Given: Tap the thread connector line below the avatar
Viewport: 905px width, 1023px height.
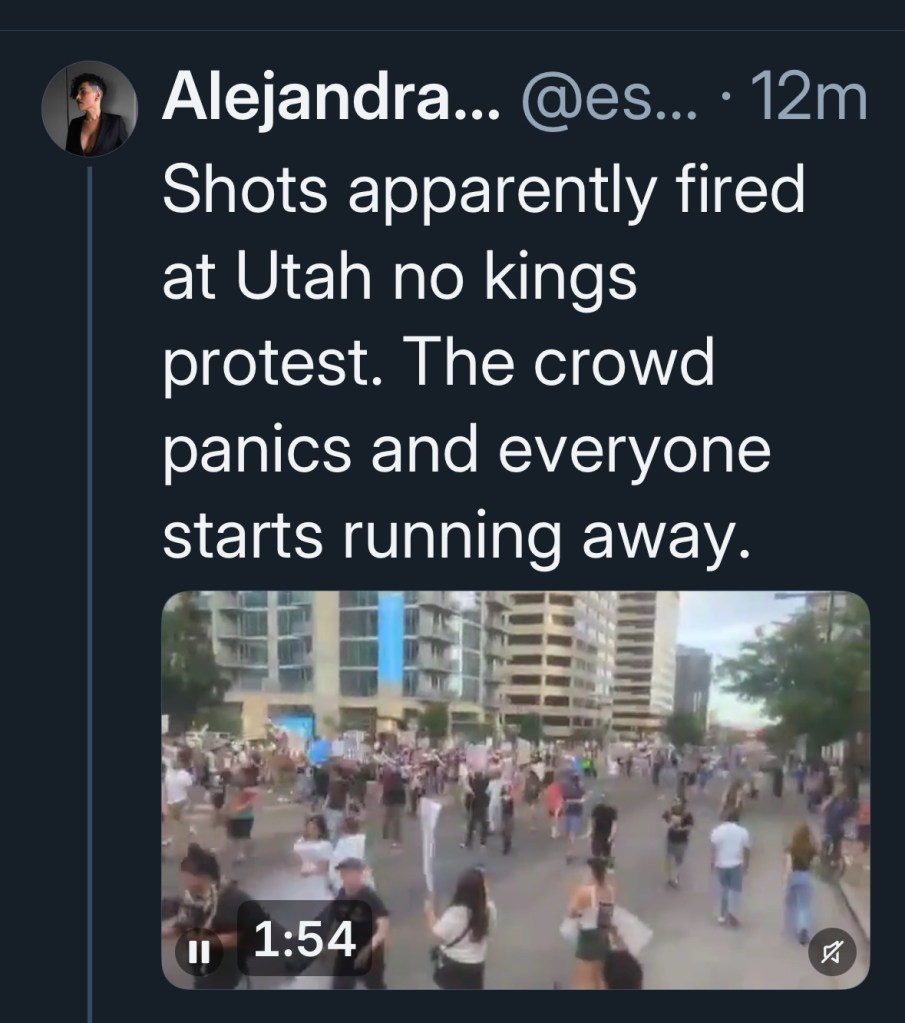Looking at the screenshot, I should click(x=90, y=600).
